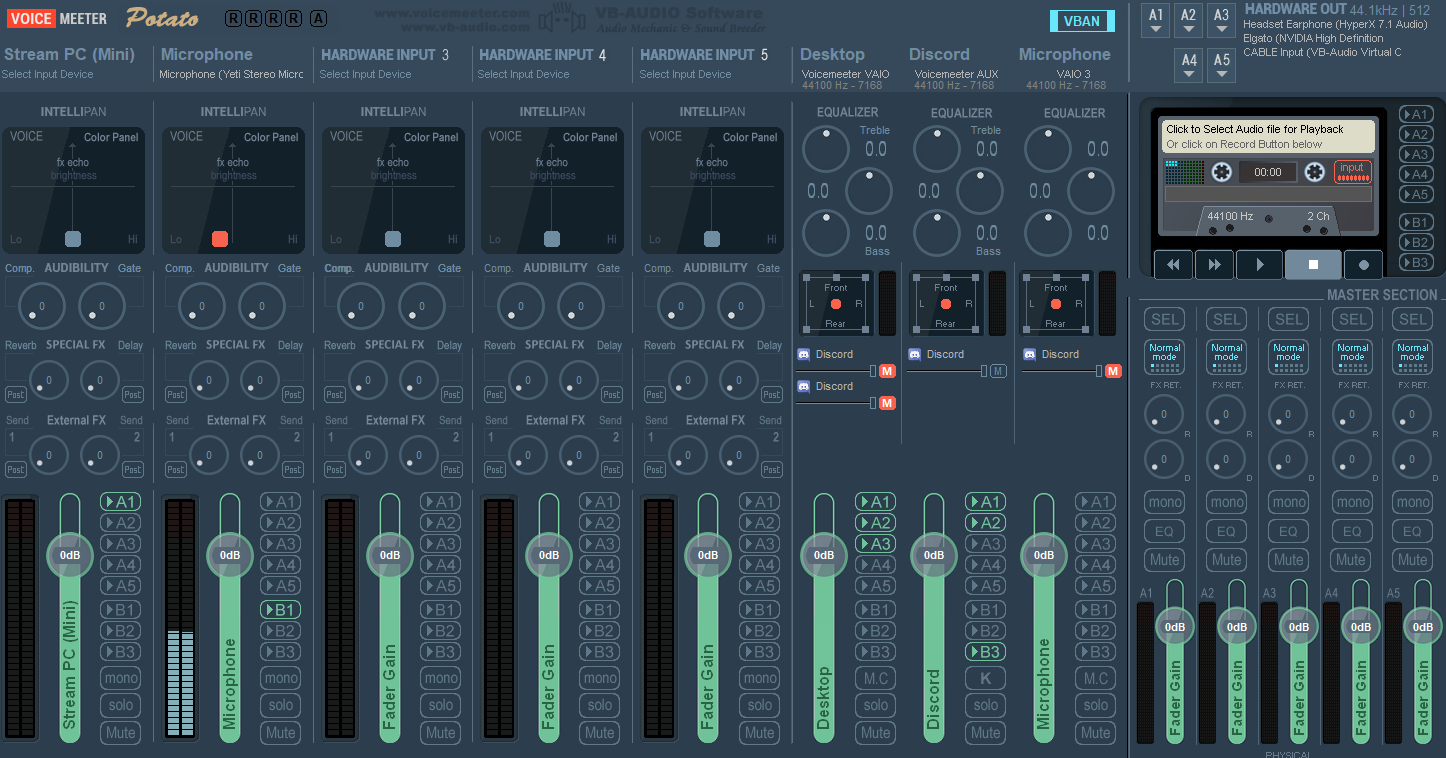Image resolution: width=1446 pixels, height=758 pixels.
Task: Open the VBAN configuration
Action: pyautogui.click(x=1082, y=20)
